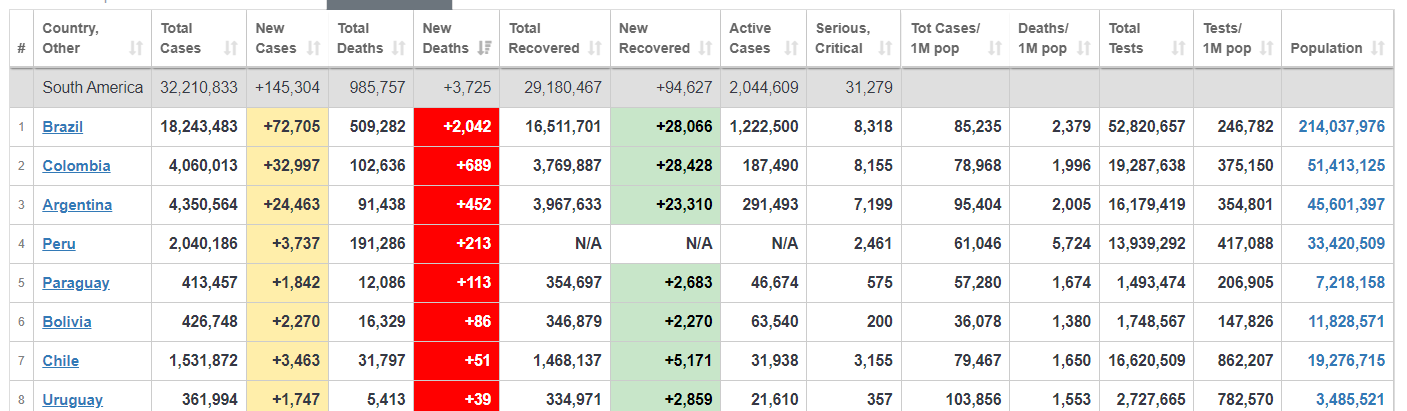Click Brazil new deaths cell +2,042
Viewport: 1407px width, 411px height.
click(x=457, y=127)
